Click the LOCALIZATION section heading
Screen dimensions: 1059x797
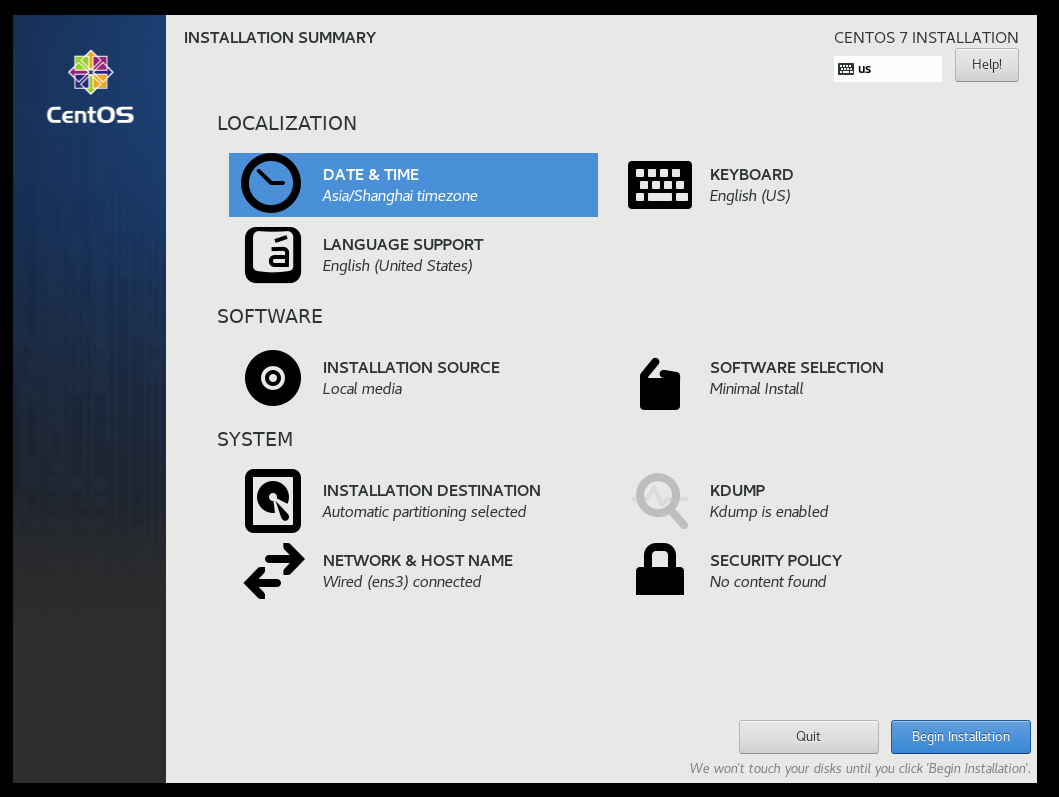pyautogui.click(x=286, y=123)
